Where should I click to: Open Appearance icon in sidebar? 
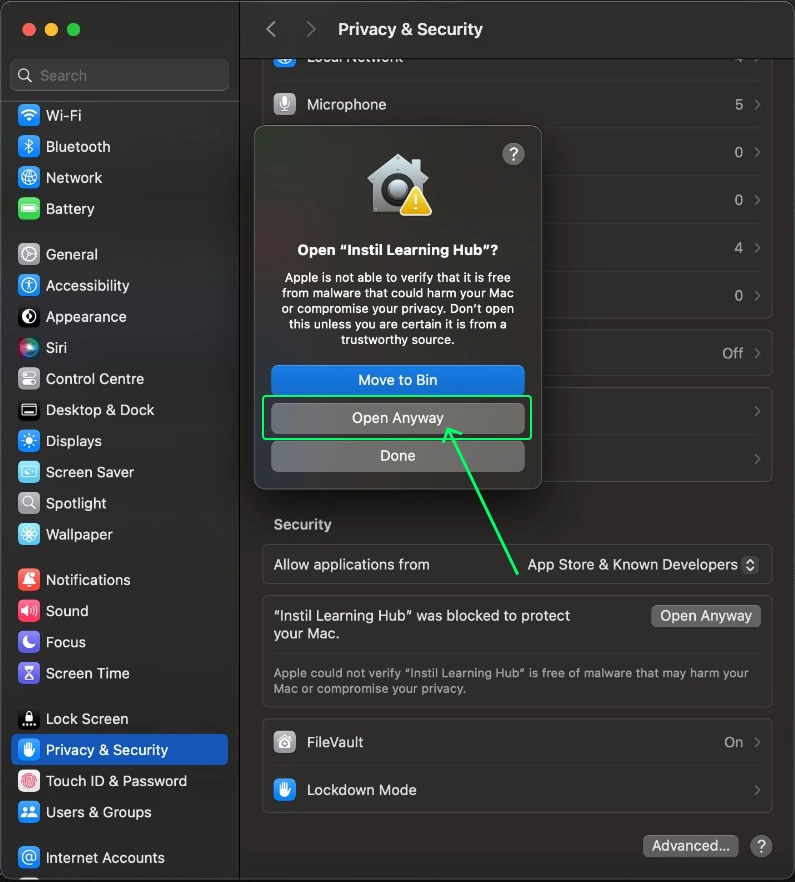click(x=29, y=317)
